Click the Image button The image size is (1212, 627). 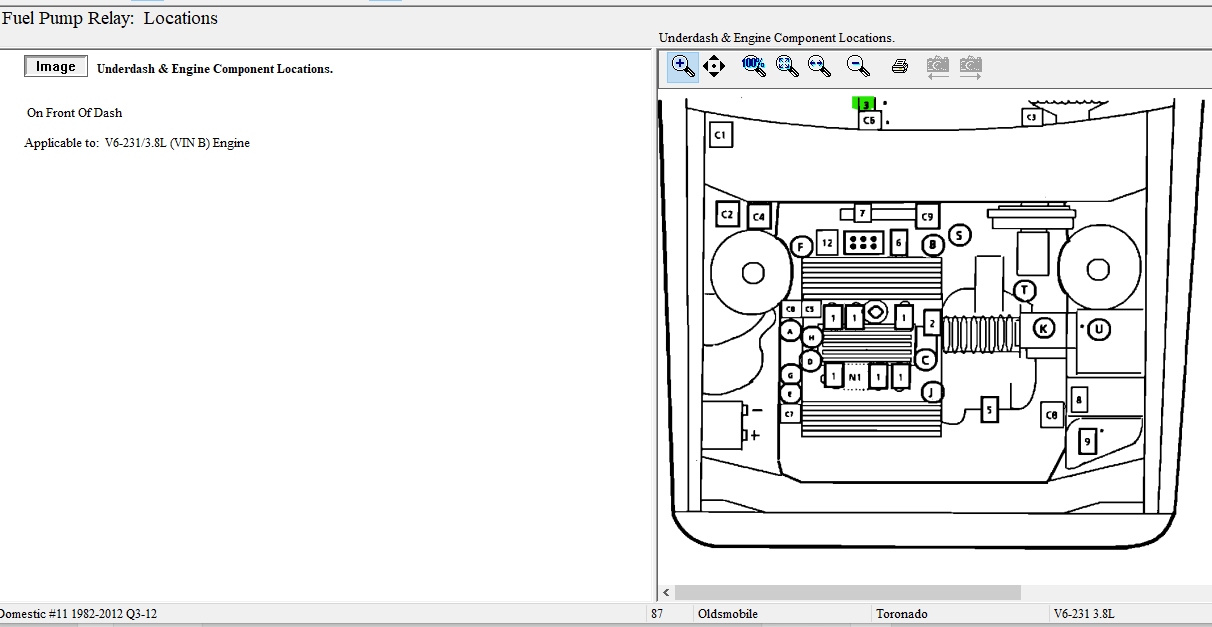click(56, 67)
